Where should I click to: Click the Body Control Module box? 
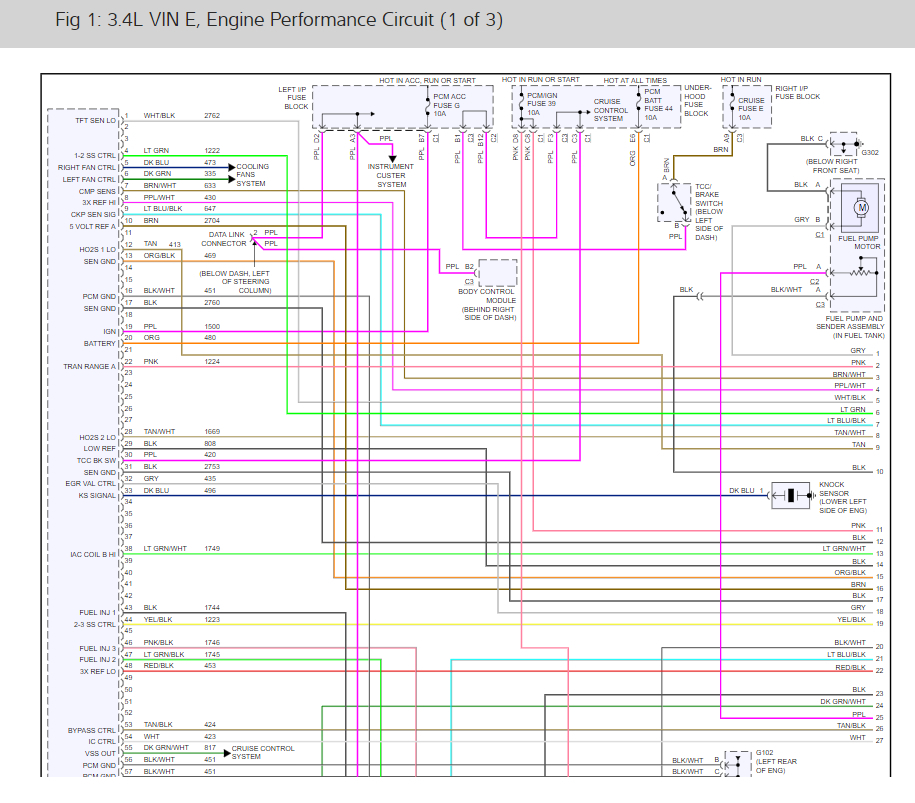(x=498, y=273)
